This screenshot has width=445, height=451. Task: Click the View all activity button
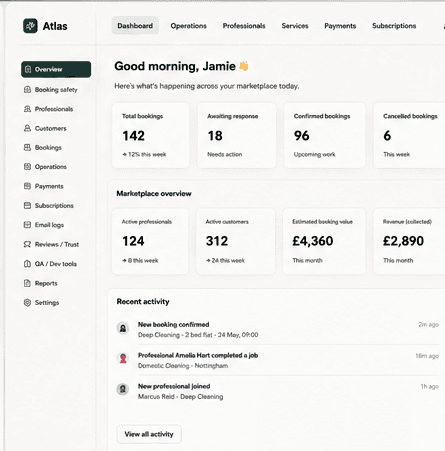149,434
